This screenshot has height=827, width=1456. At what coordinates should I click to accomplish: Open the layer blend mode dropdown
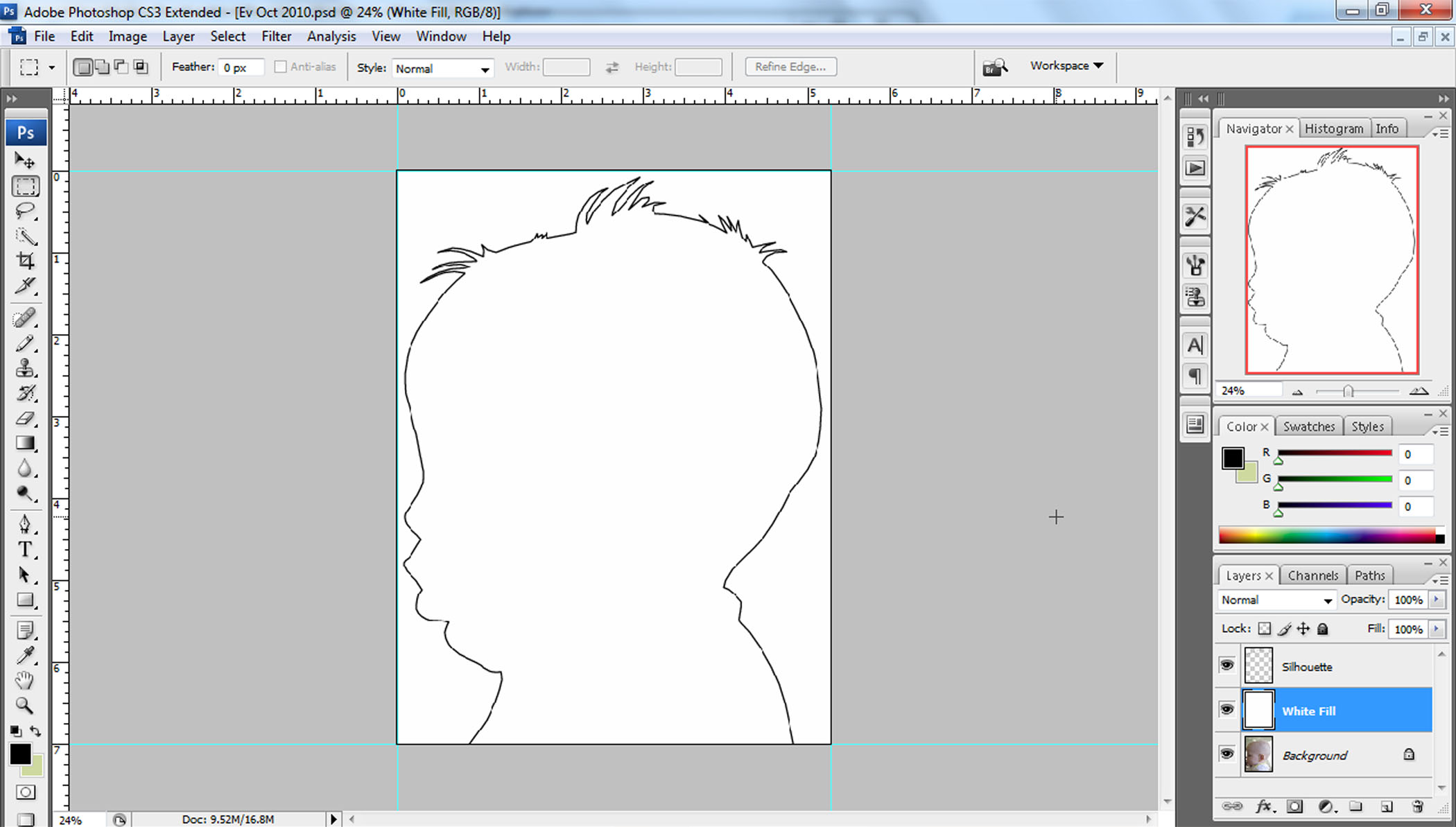tap(1276, 600)
